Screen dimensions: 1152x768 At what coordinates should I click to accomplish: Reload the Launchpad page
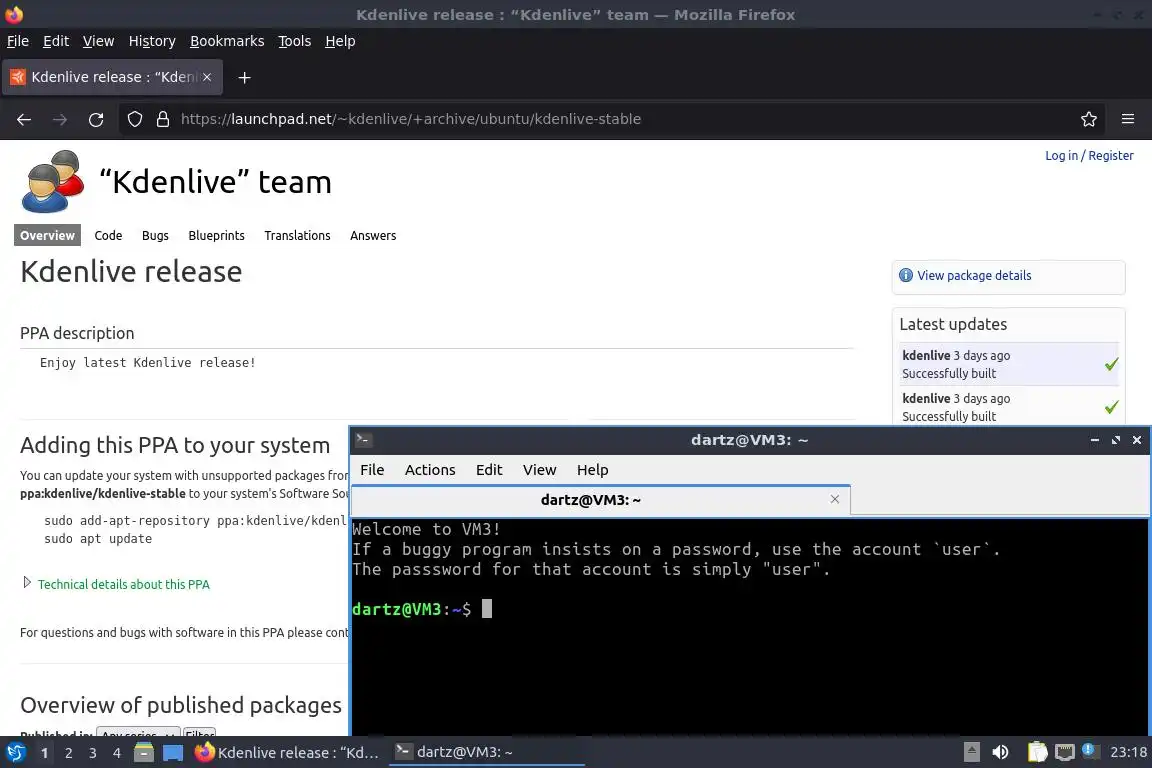click(x=96, y=119)
